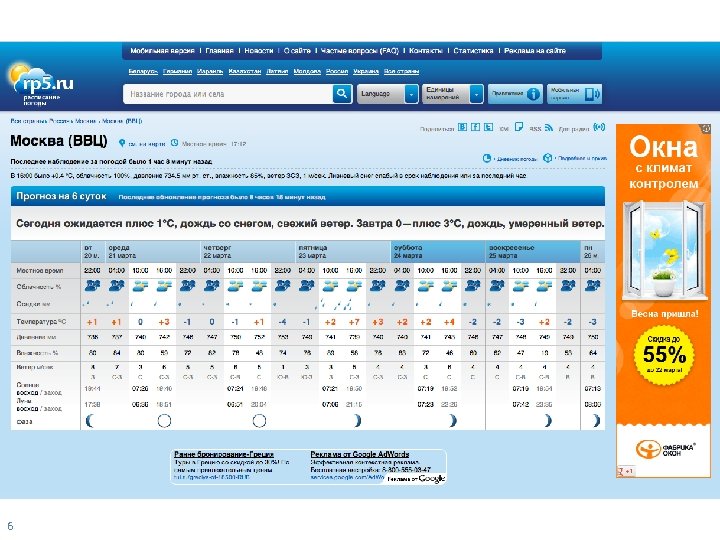
Task: Select the четверг 22 марта column header
Action: coord(248,251)
